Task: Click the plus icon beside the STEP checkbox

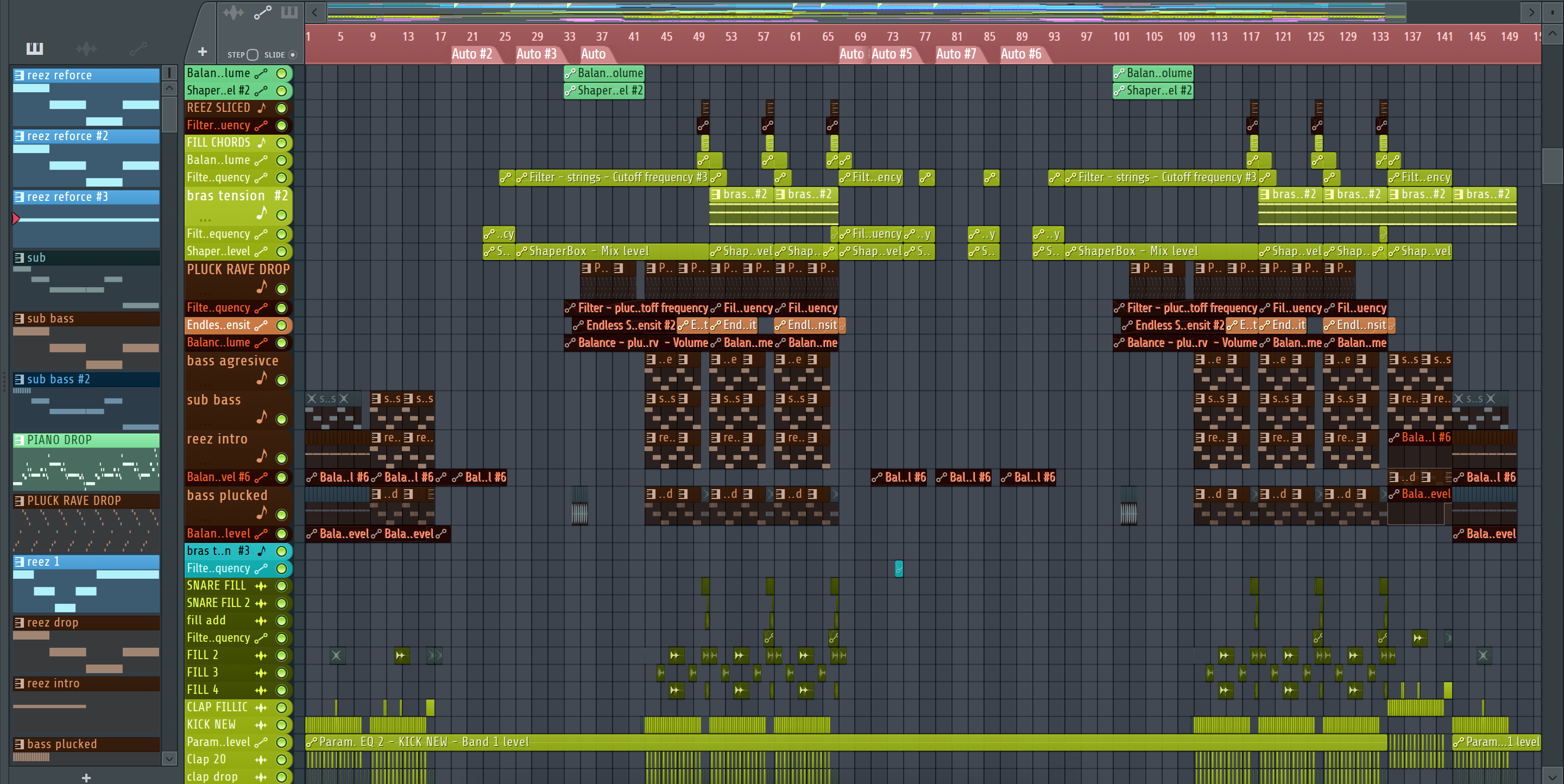Action: pos(203,52)
